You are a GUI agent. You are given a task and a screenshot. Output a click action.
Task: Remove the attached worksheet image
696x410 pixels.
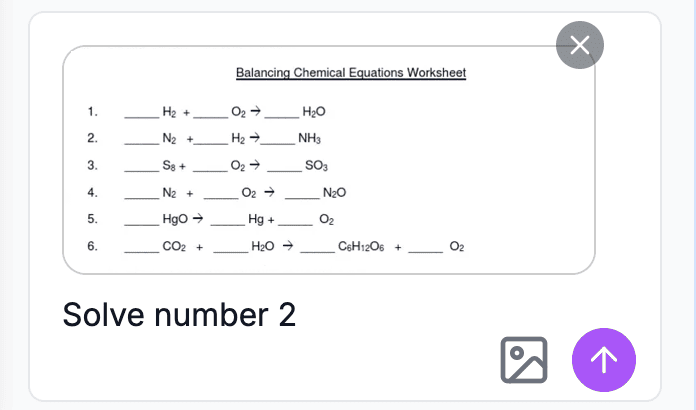tap(579, 44)
